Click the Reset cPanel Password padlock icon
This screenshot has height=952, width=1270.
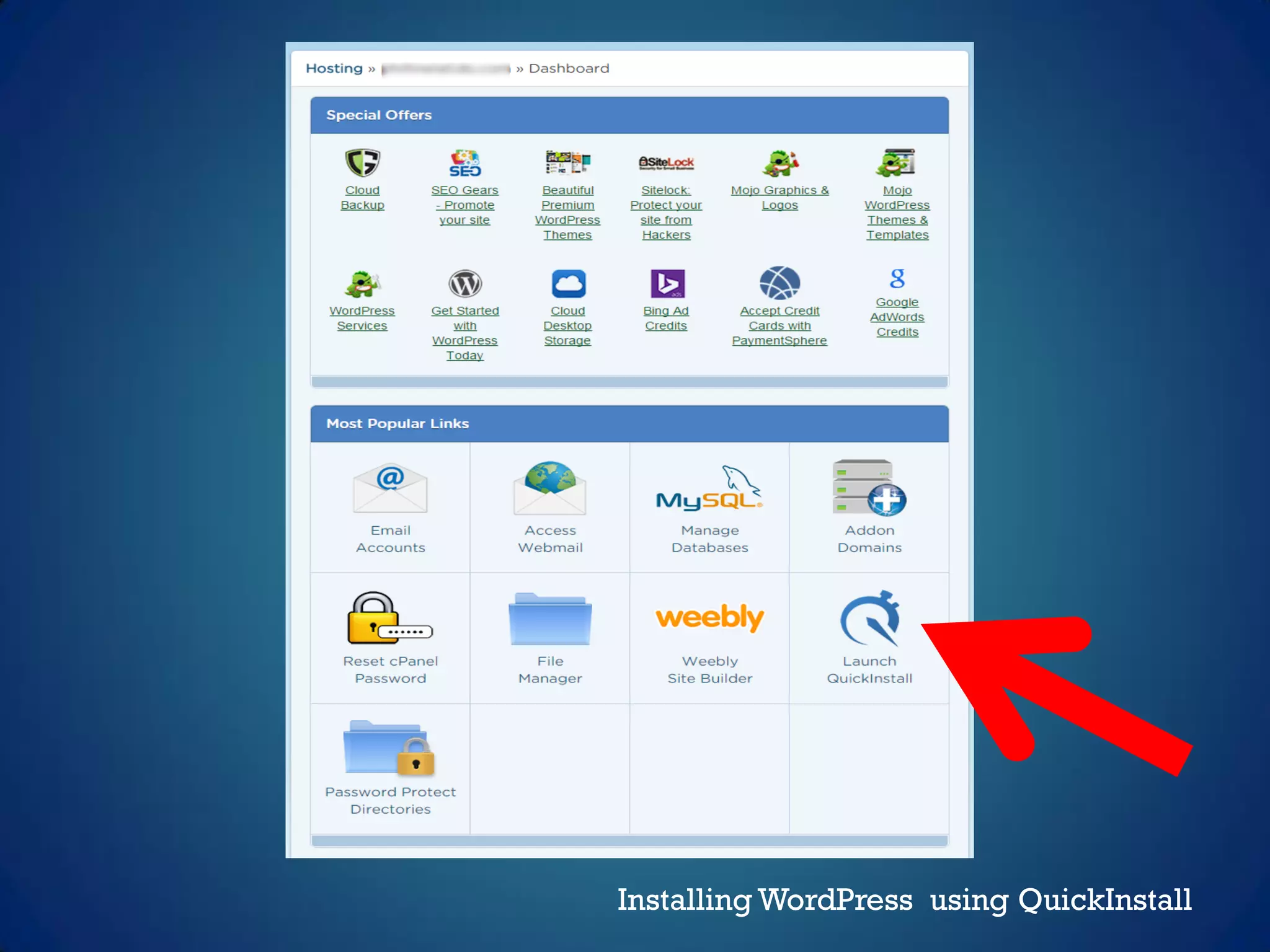pos(390,618)
